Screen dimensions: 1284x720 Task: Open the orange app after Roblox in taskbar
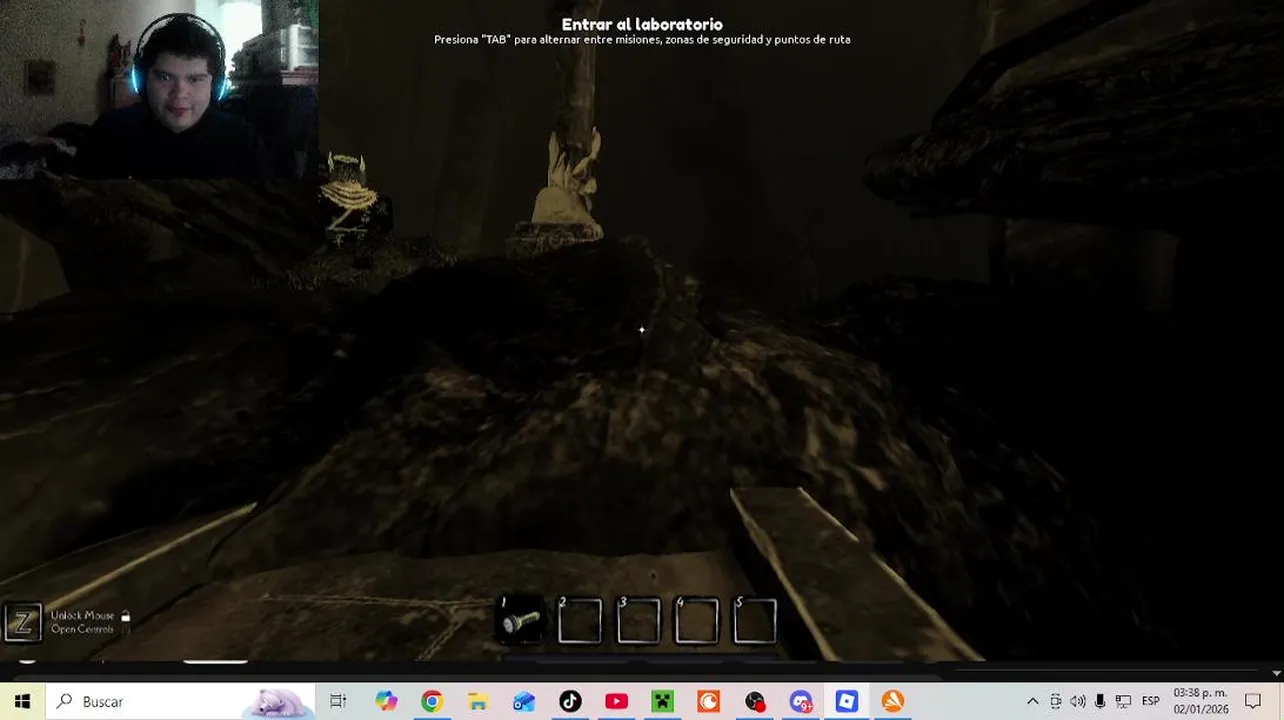click(x=893, y=701)
